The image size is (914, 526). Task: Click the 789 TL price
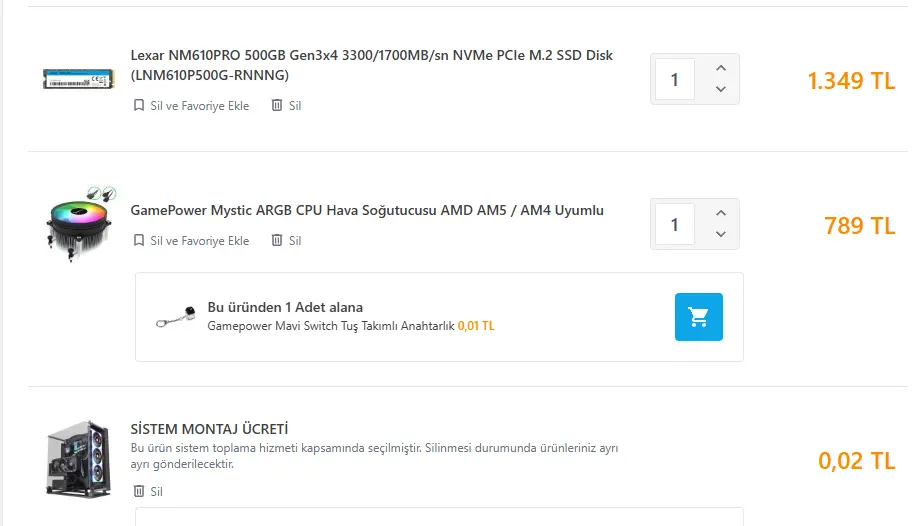tap(859, 226)
